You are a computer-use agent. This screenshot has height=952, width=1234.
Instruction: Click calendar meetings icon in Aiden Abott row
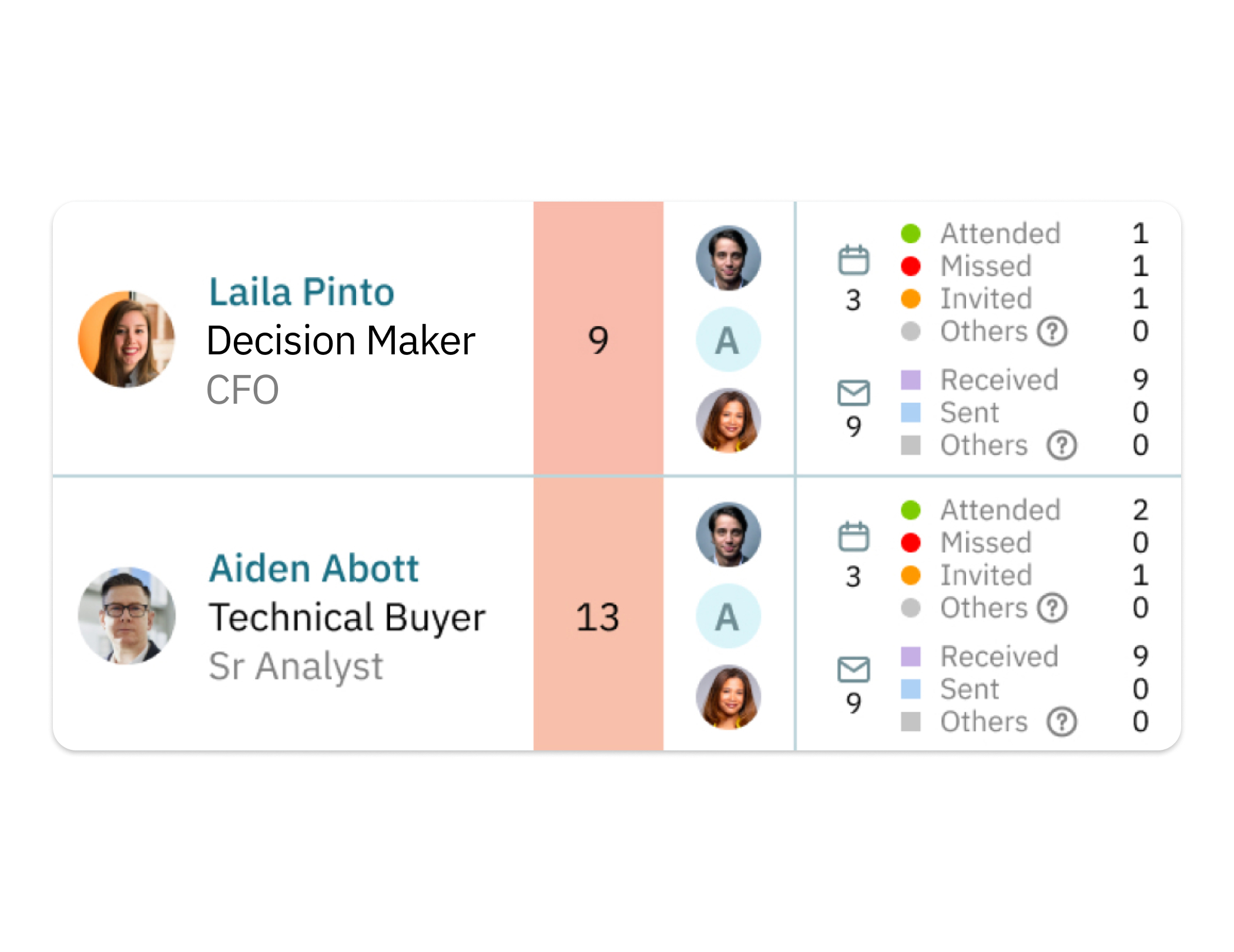853,536
